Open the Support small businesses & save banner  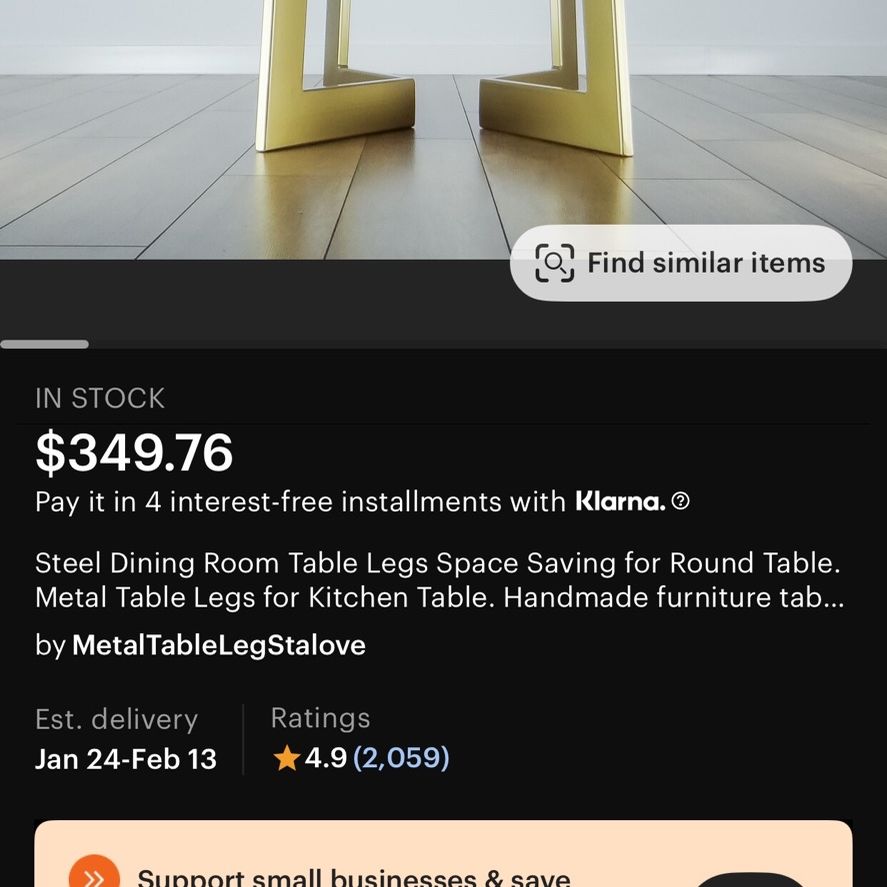tap(444, 854)
